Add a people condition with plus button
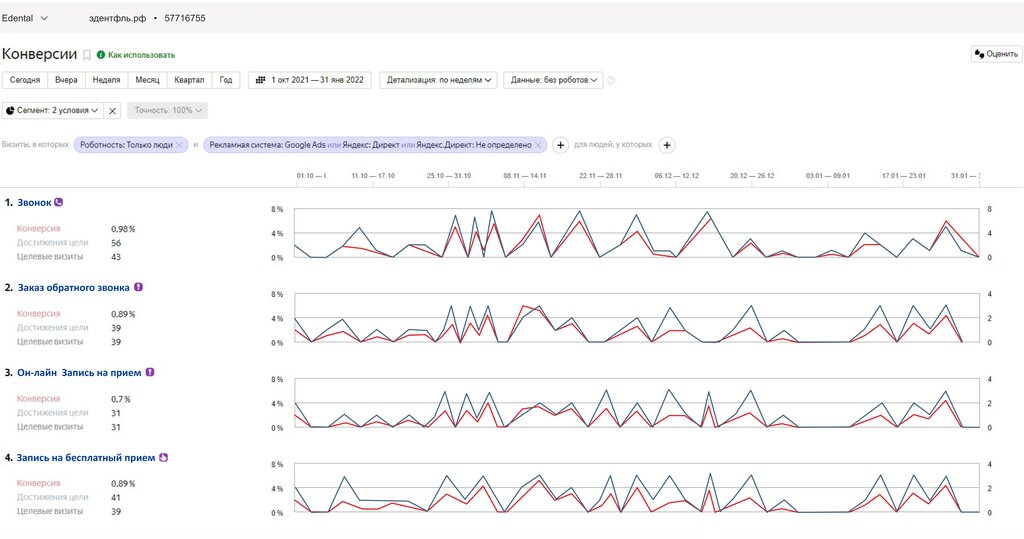The height and width of the screenshot is (539, 1024). [667, 145]
